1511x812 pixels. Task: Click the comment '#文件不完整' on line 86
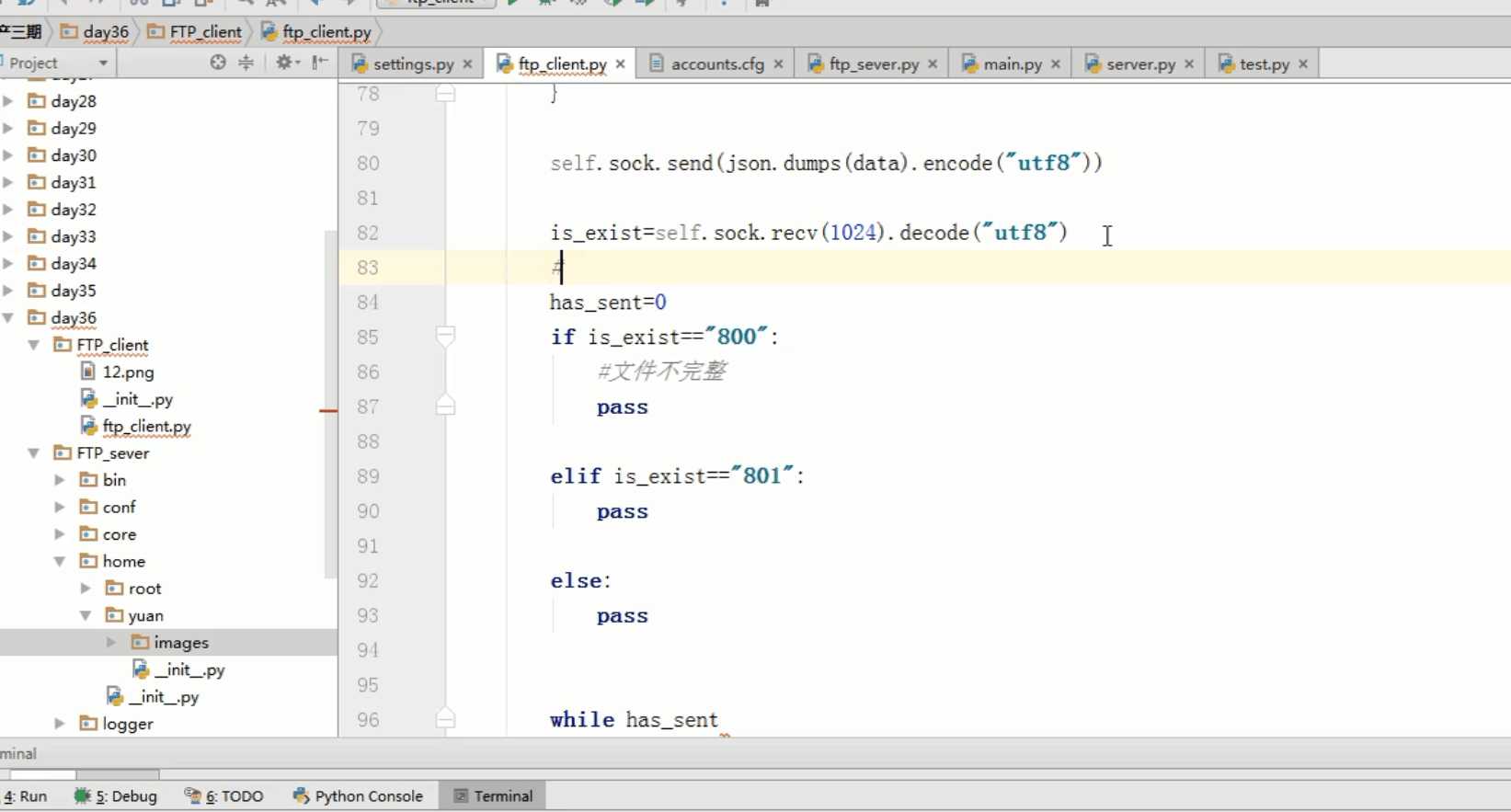click(x=661, y=372)
